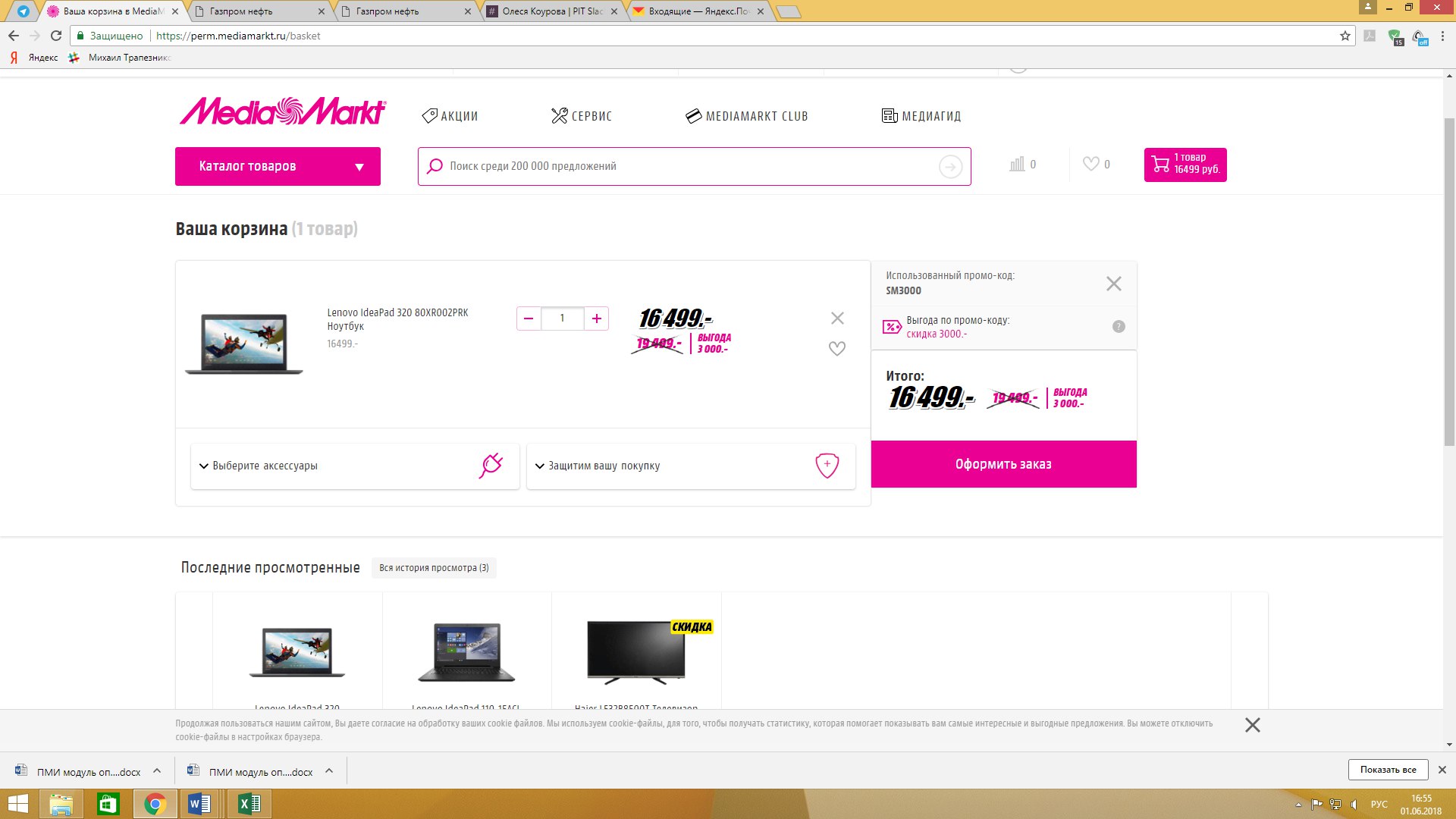1456x819 pixels.
Task: Click the basket laptop thumbnail image
Action: tap(244, 344)
